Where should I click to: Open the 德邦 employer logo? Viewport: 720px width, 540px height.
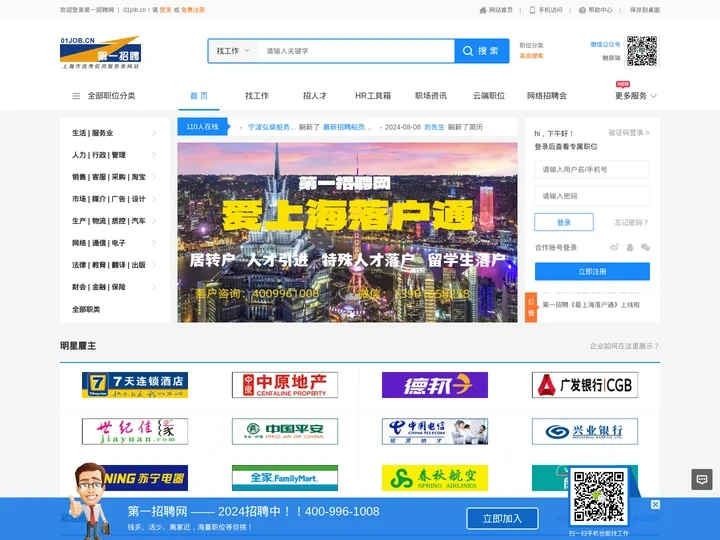[x=435, y=385]
